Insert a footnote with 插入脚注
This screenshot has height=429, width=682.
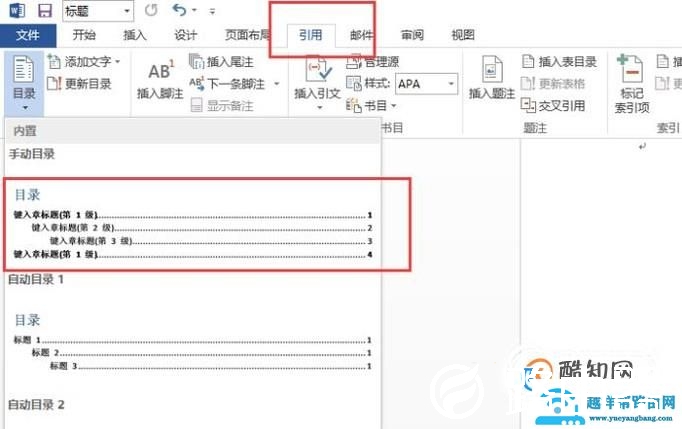[x=160, y=79]
